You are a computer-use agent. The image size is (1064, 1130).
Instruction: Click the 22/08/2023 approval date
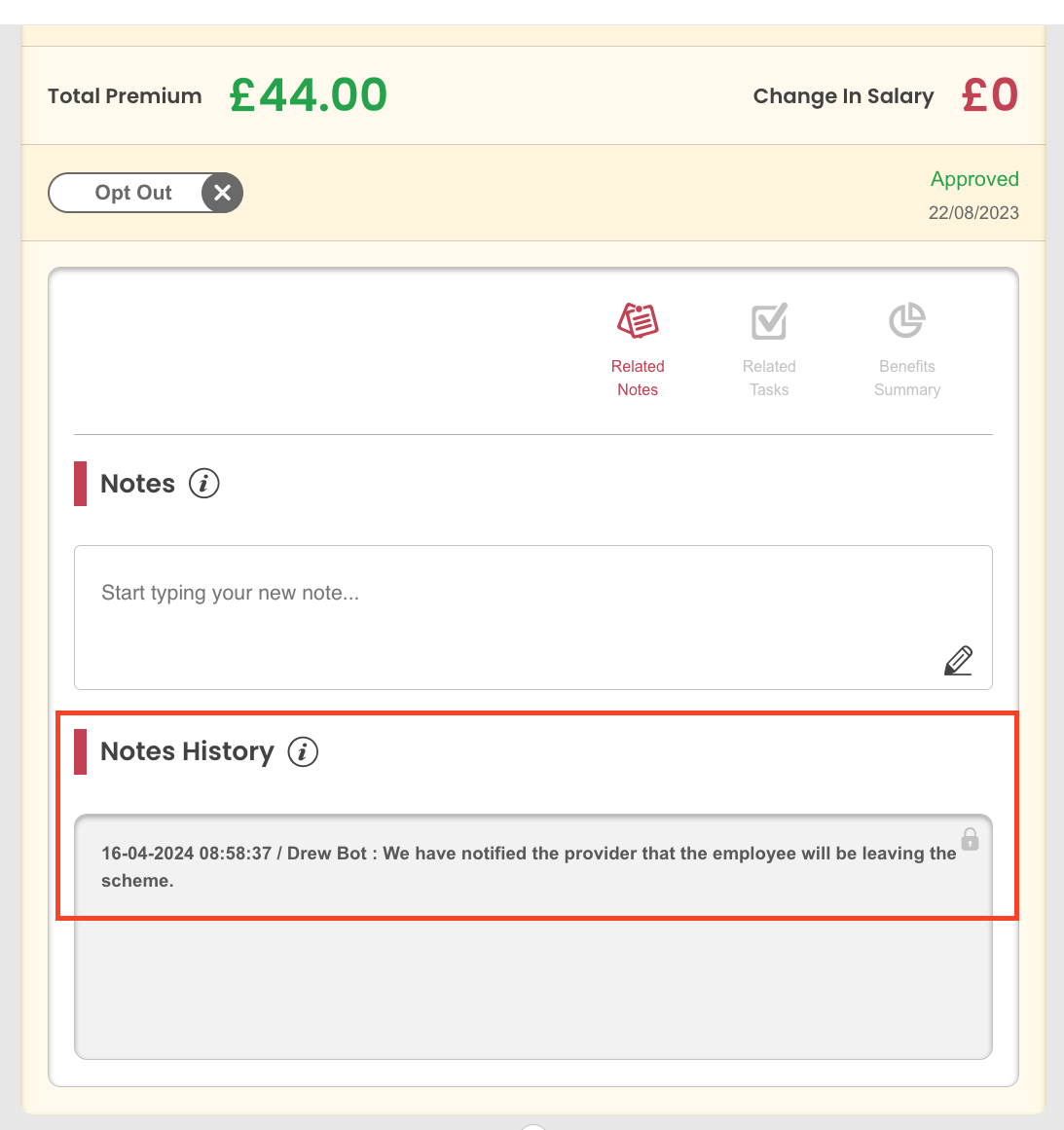(973, 212)
